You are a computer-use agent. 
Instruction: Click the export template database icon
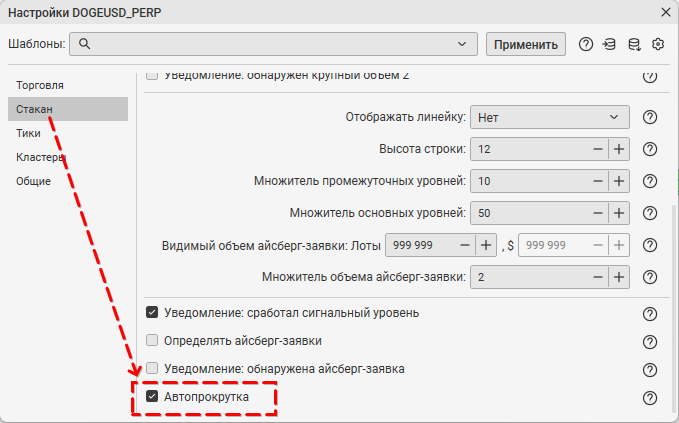click(x=634, y=44)
